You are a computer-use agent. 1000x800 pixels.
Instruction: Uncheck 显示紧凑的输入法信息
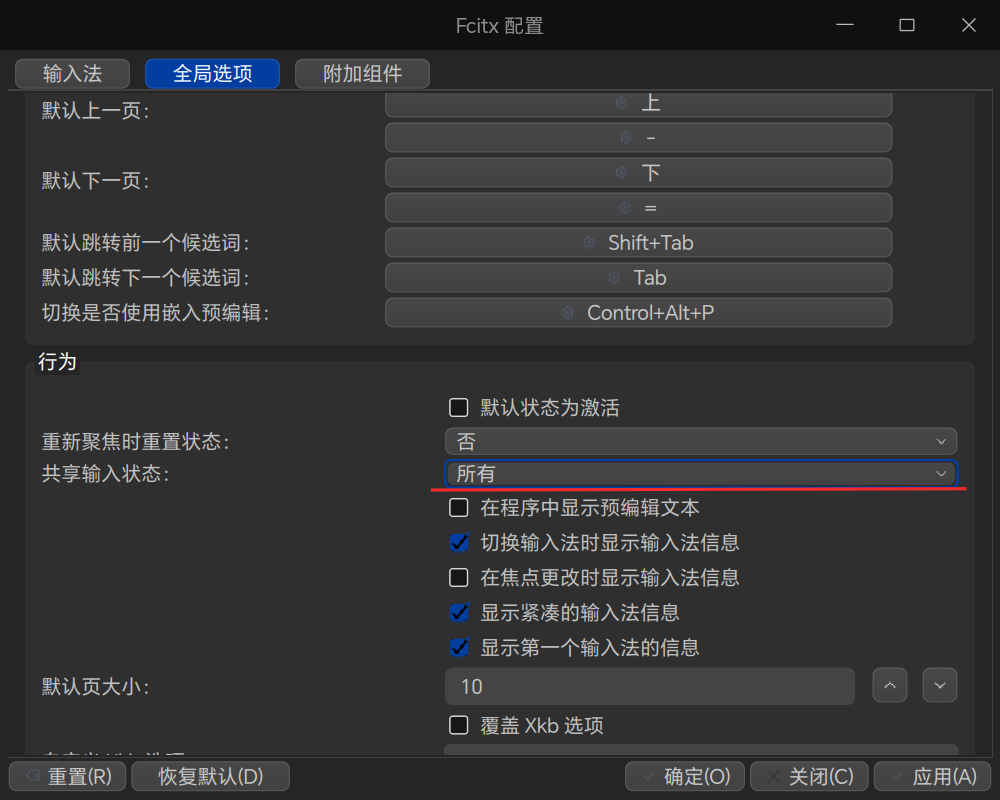click(x=459, y=612)
